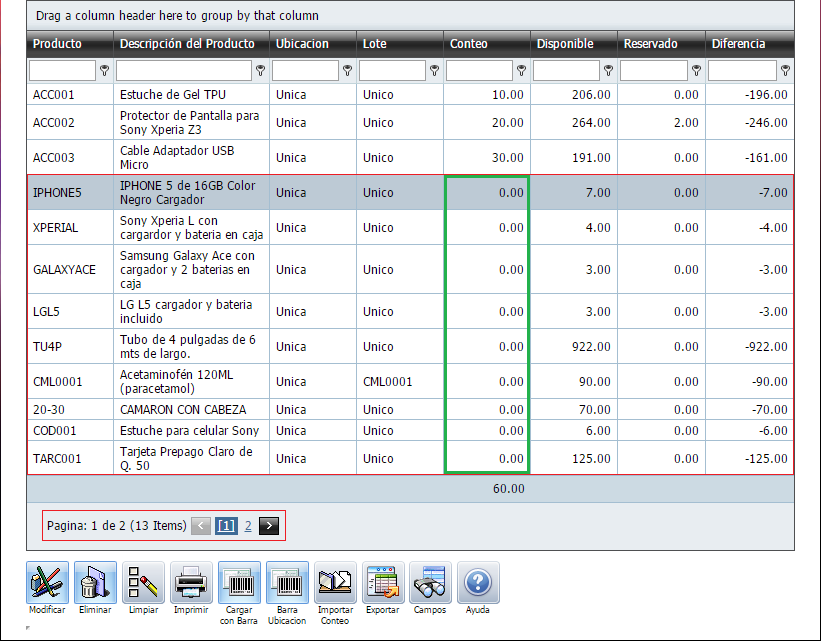Open filter menu for Producto column

[104, 71]
